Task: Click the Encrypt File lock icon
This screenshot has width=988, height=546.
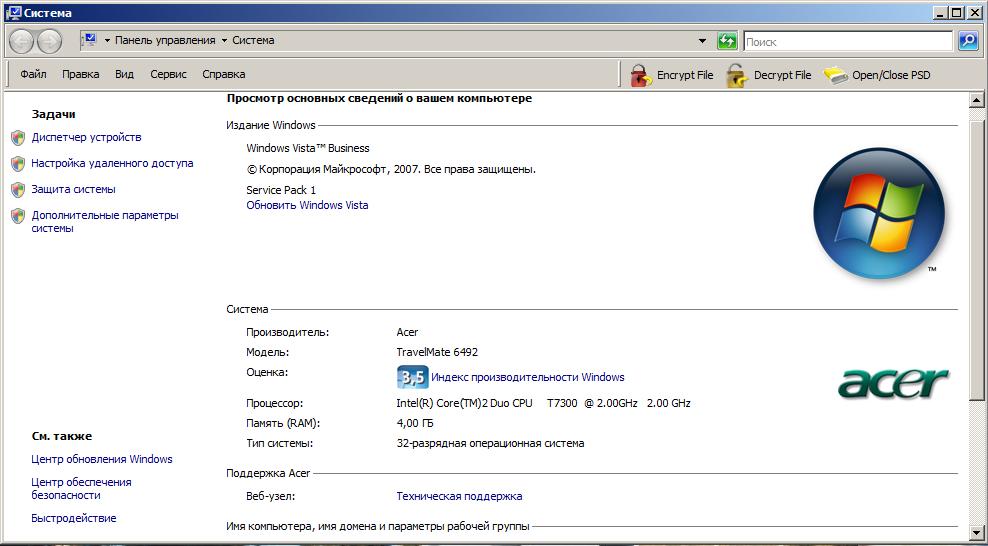Action: [x=641, y=75]
